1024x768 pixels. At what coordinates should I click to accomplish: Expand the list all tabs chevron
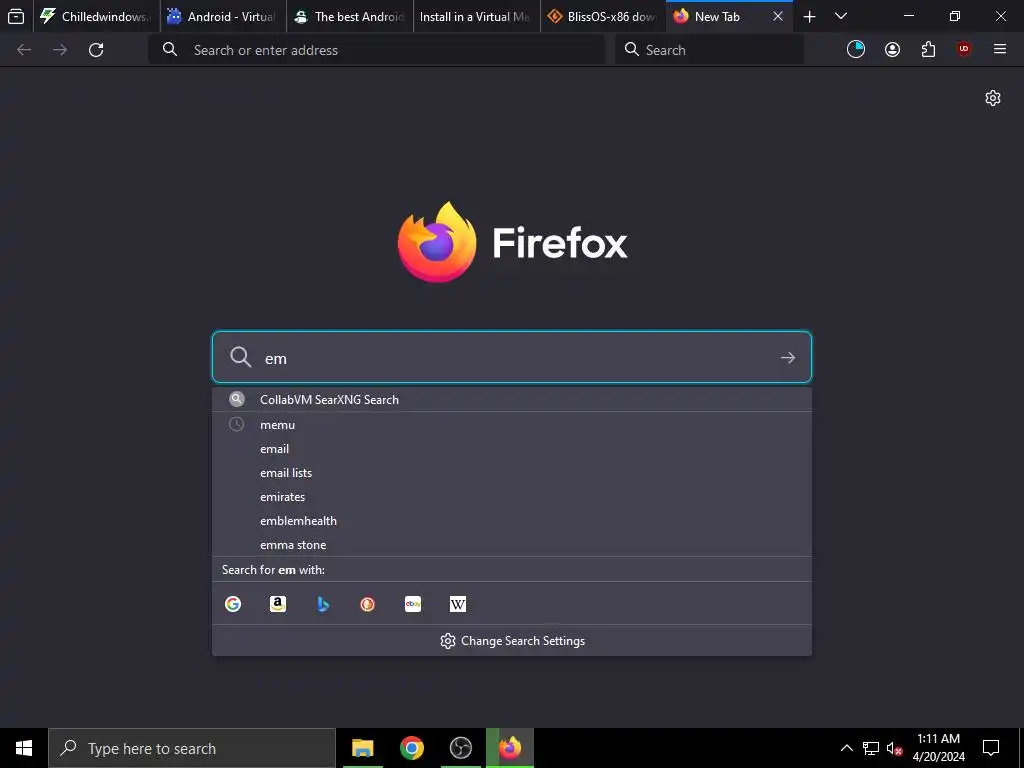841,16
